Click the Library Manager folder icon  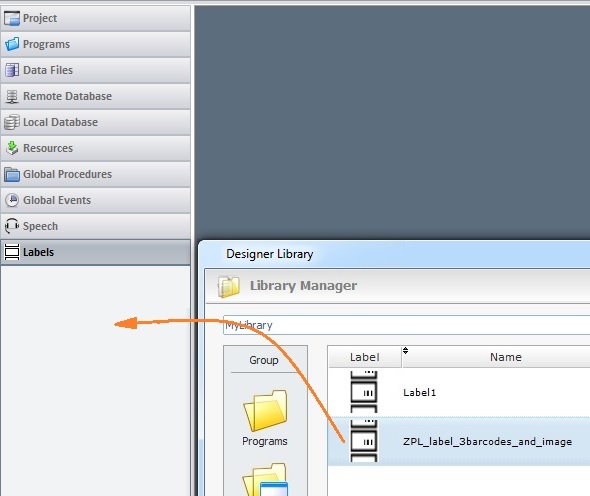coord(228,286)
